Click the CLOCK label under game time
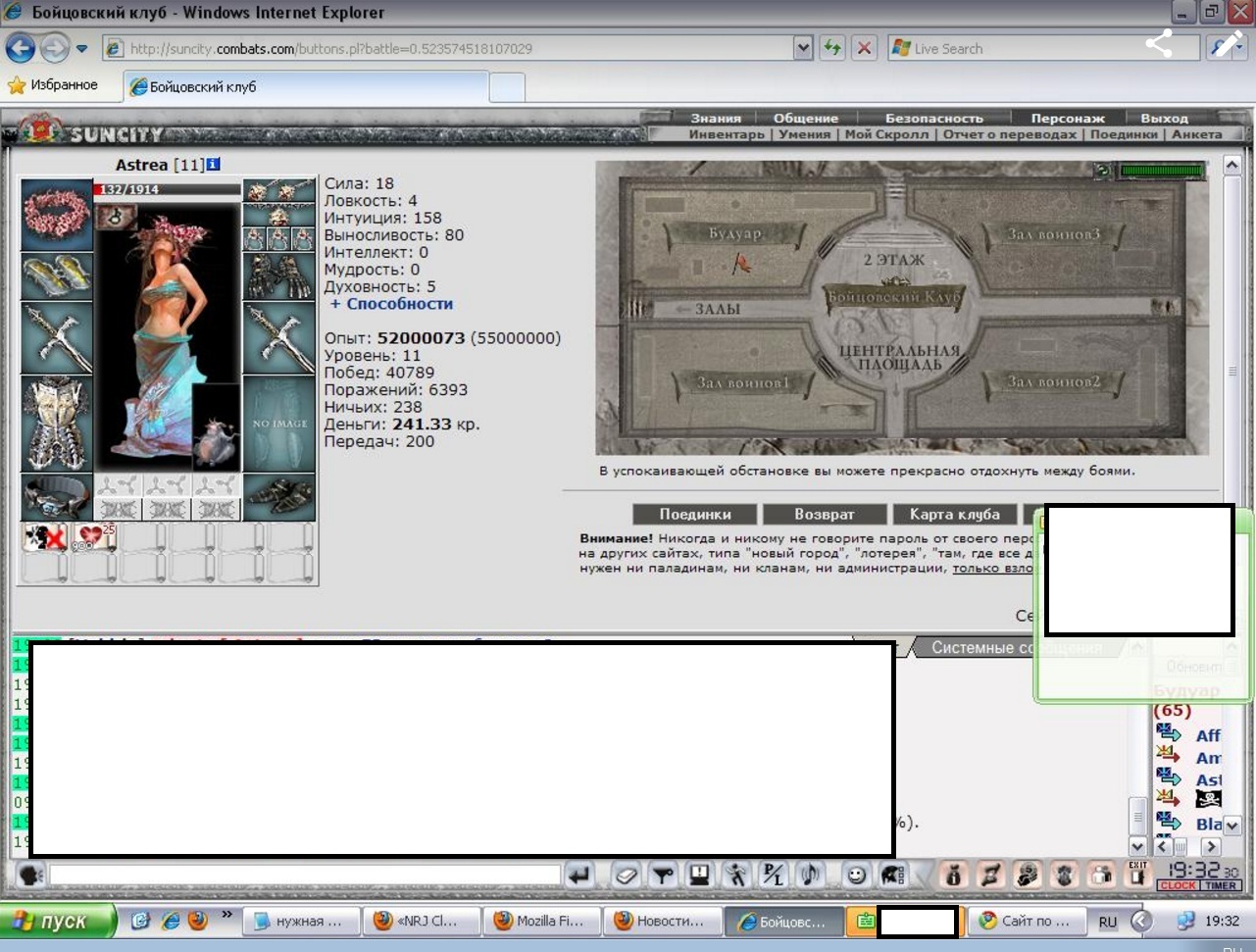This screenshot has height=952, width=1256. (x=1178, y=885)
